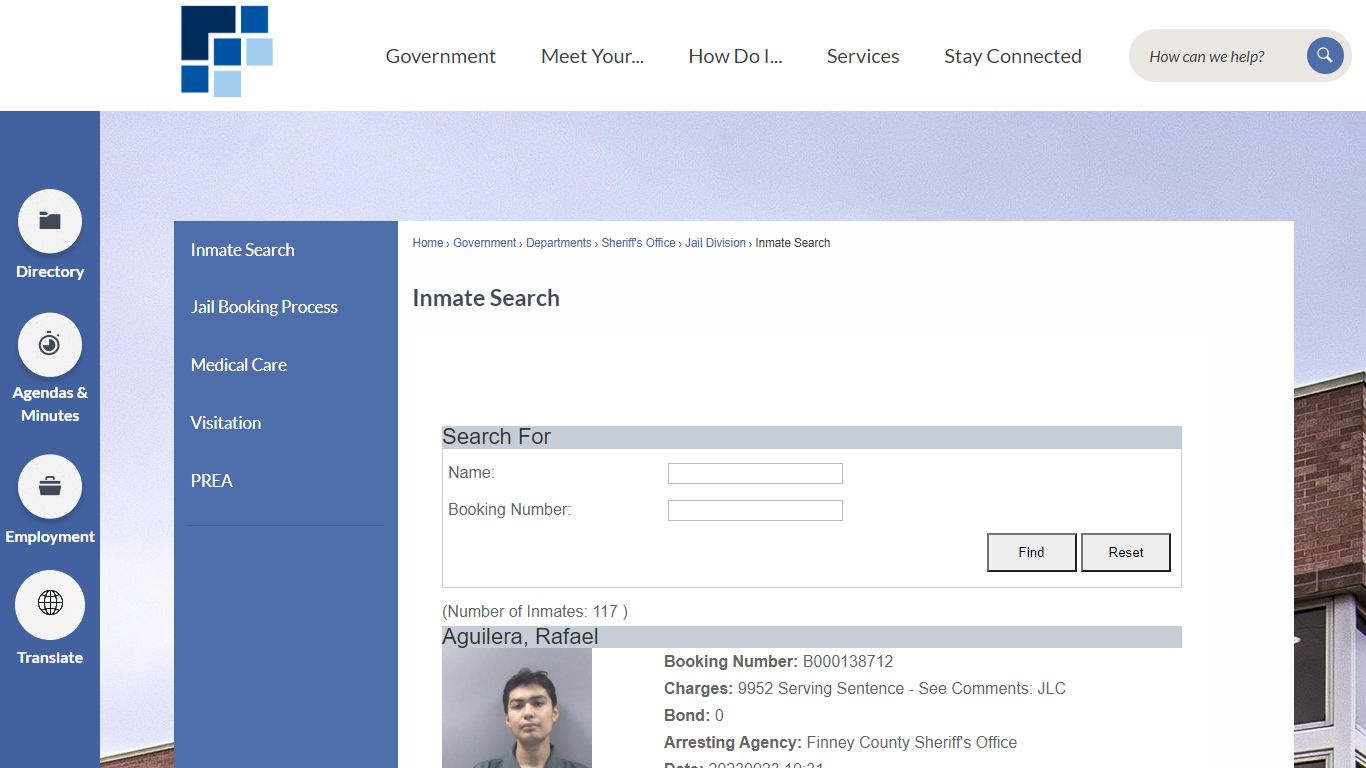The image size is (1366, 768).
Task: Click the Translate globe icon
Action: [50, 604]
